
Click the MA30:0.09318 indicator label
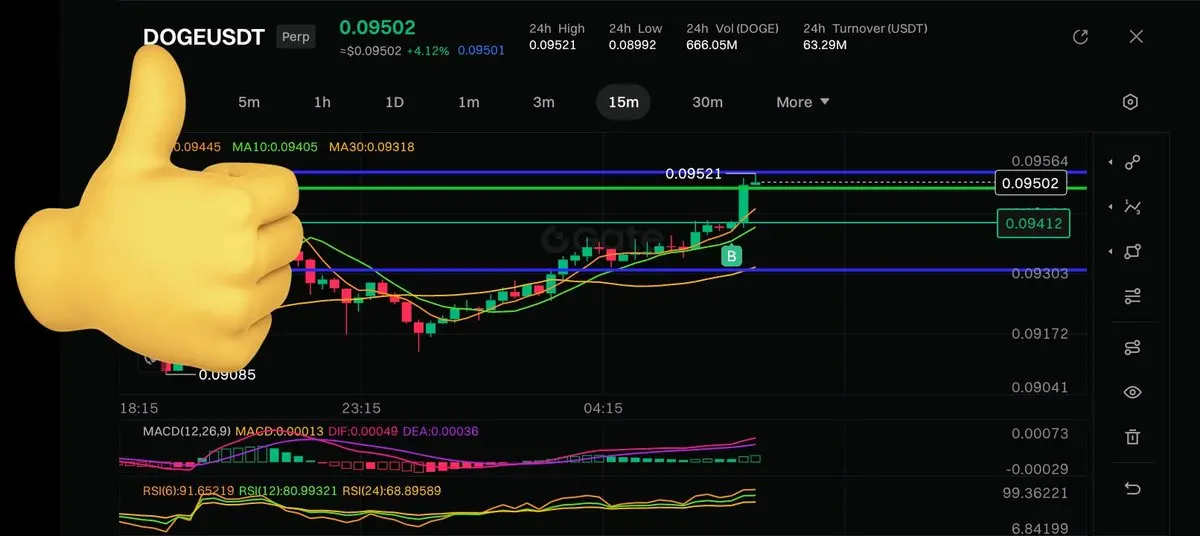click(x=371, y=147)
